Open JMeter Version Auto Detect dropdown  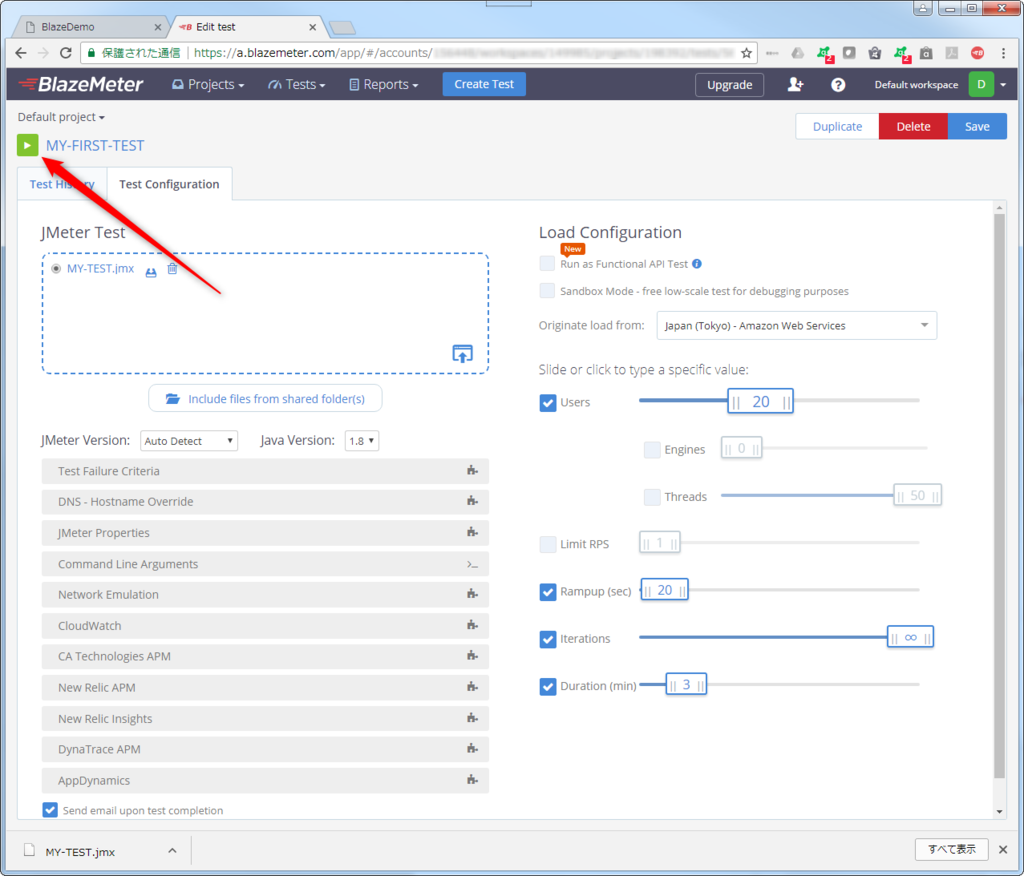(x=189, y=441)
